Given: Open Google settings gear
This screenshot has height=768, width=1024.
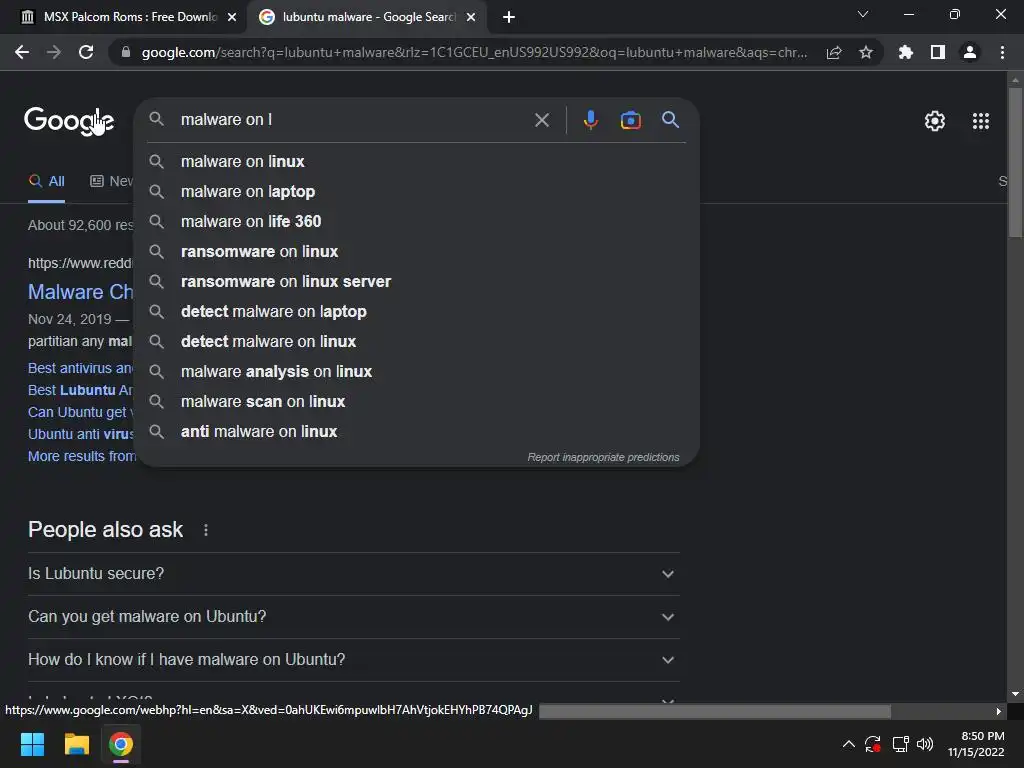Looking at the screenshot, I should click(935, 121).
